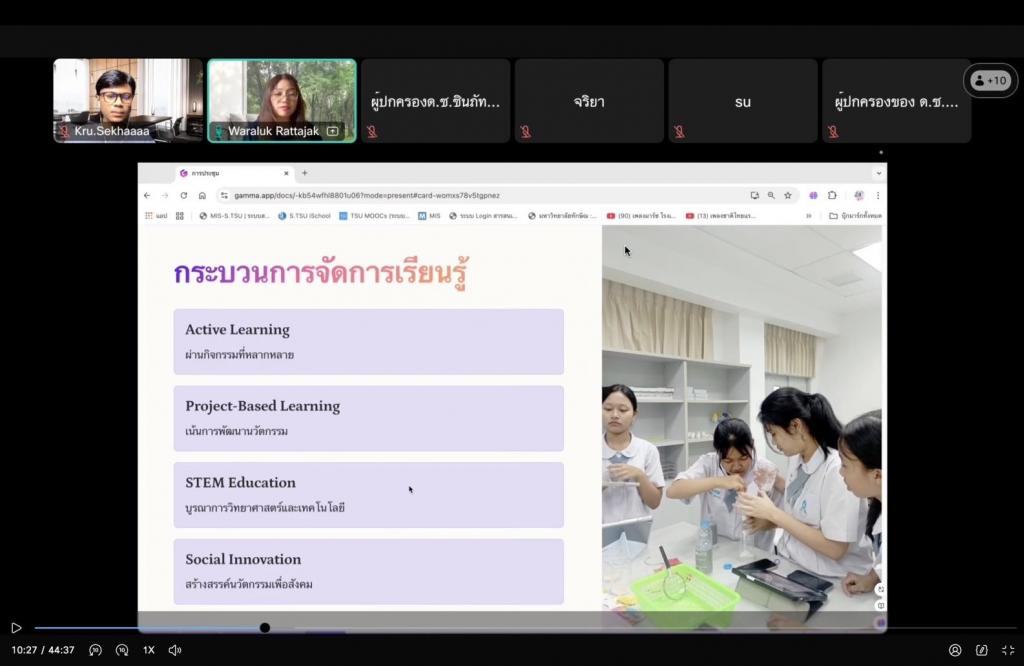1024x666 pixels.
Task: View site information icon in address bar
Action: [224, 195]
